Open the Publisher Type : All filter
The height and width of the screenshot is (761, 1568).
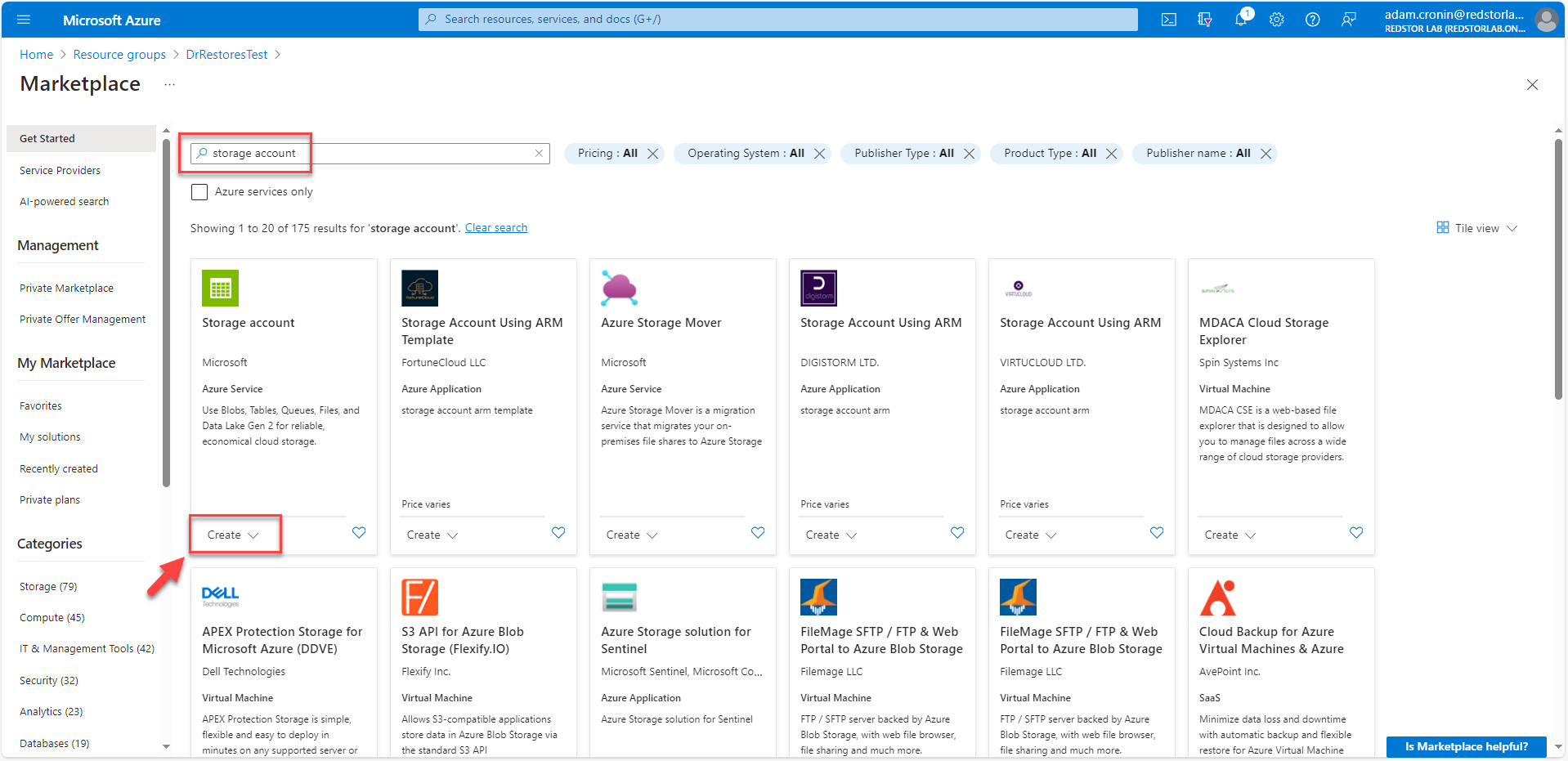(904, 154)
